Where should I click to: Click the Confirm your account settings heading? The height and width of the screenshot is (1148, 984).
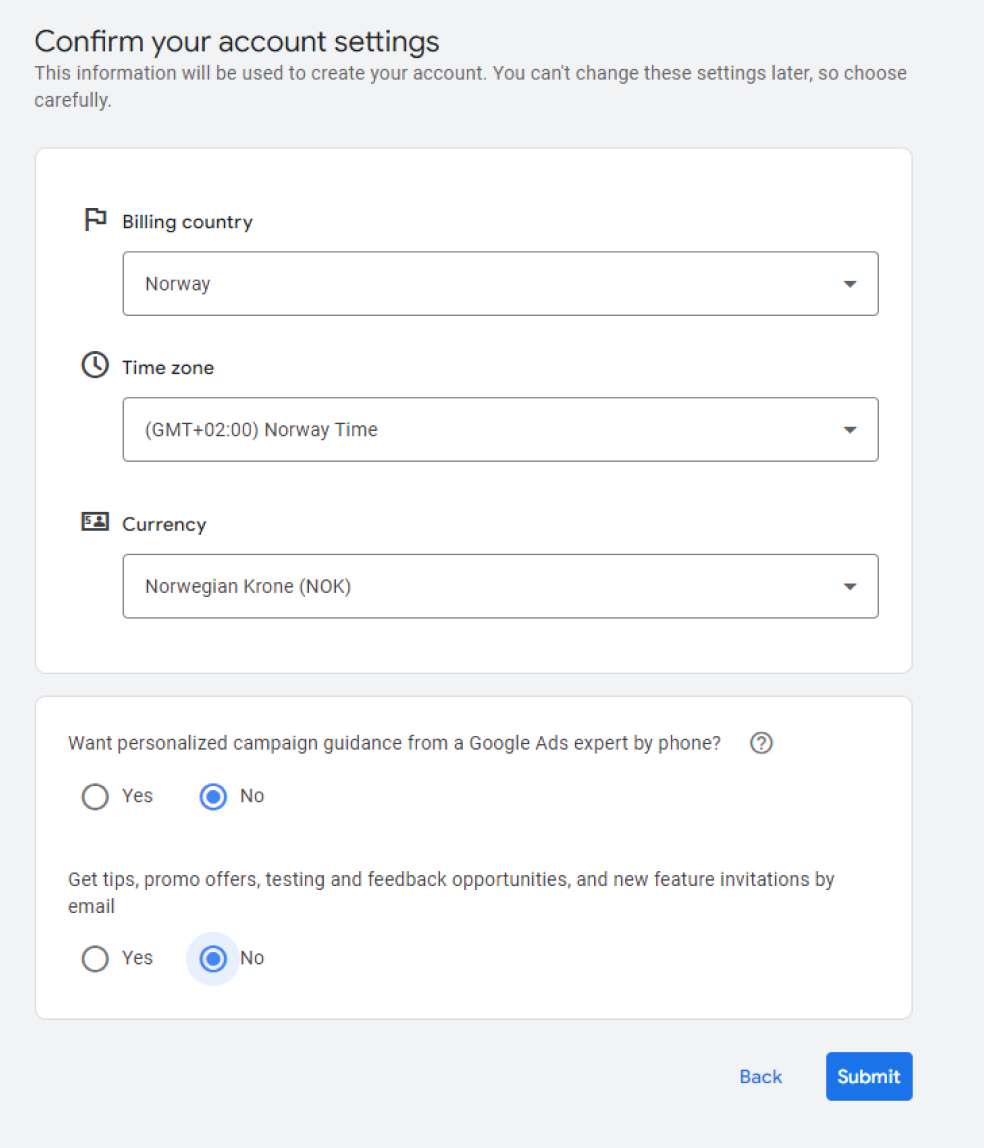click(237, 42)
